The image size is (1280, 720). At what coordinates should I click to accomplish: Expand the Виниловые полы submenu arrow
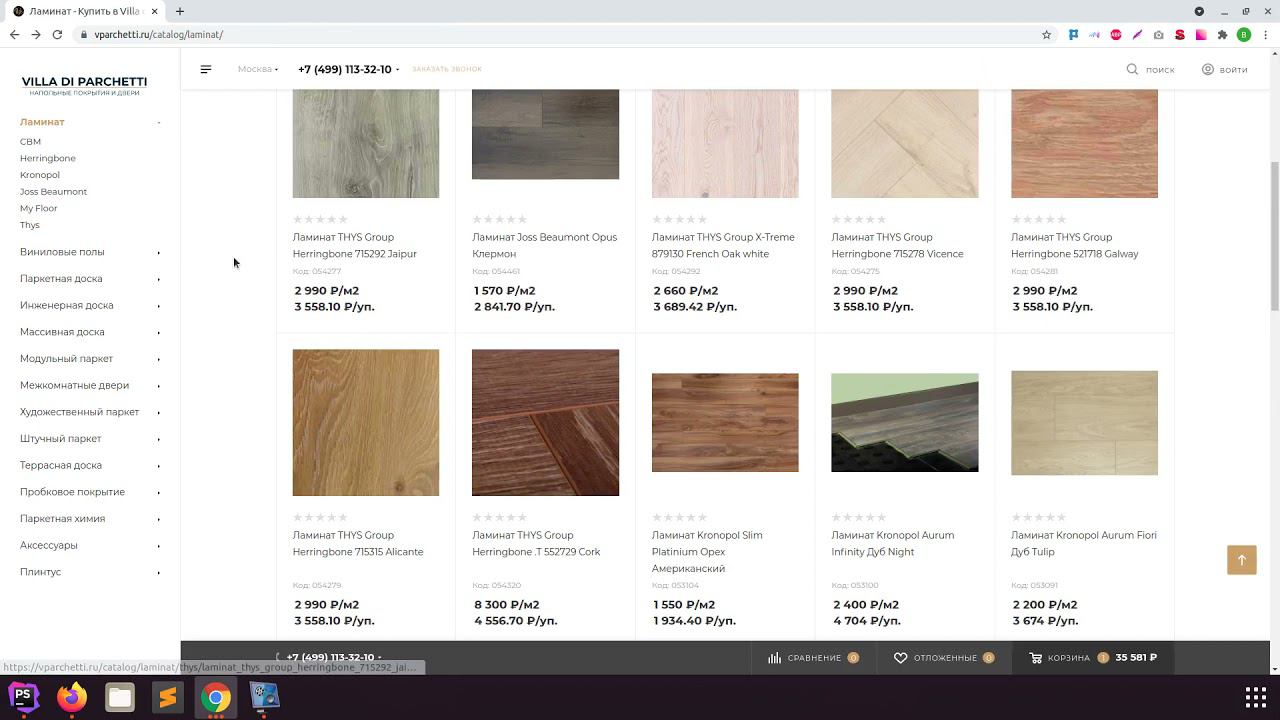click(x=158, y=252)
